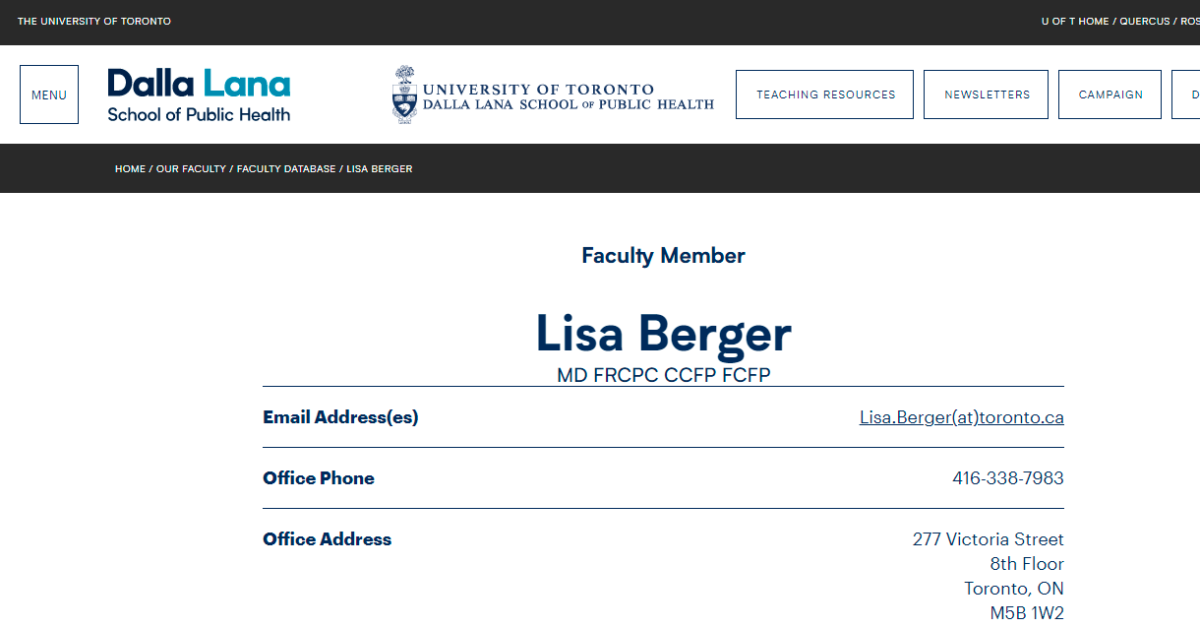The width and height of the screenshot is (1200, 628).
Task: Click the Lisa Berger breadcrumb item
Action: (x=379, y=169)
